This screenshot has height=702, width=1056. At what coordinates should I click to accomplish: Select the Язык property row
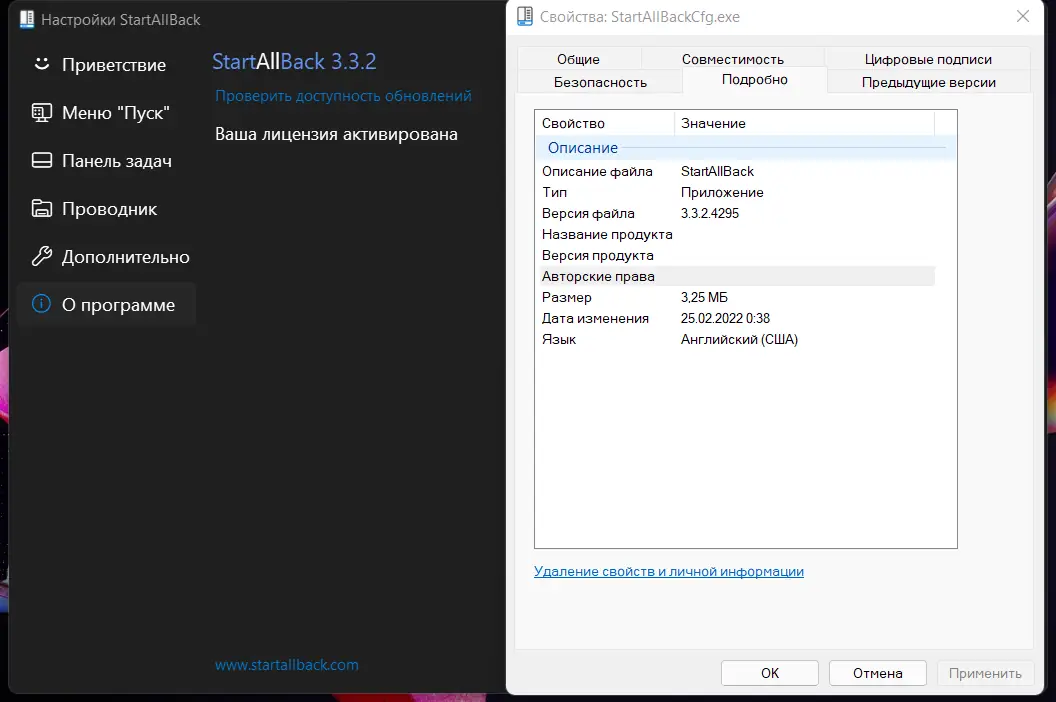(x=735, y=339)
